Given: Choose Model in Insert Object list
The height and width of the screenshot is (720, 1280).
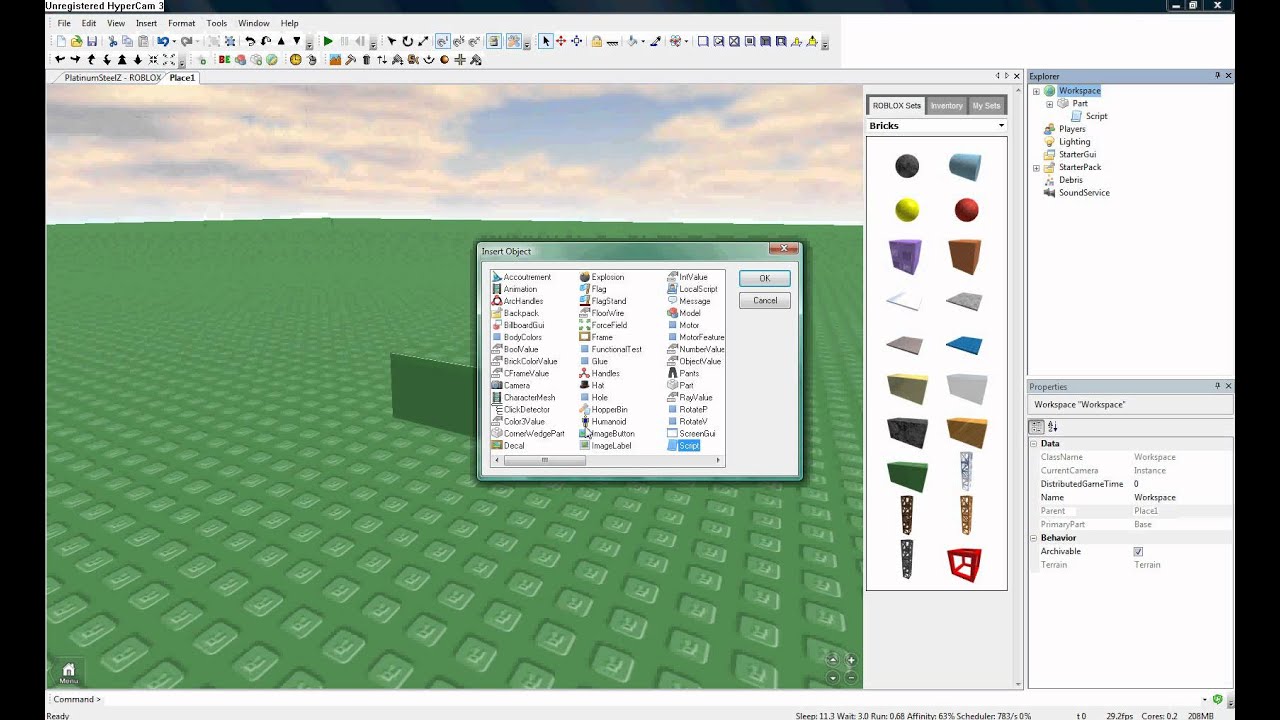Looking at the screenshot, I should 684,313.
